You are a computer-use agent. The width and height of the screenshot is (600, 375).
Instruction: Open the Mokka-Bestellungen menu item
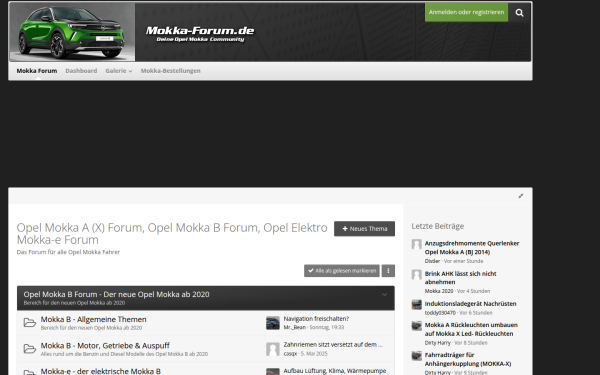[171, 71]
